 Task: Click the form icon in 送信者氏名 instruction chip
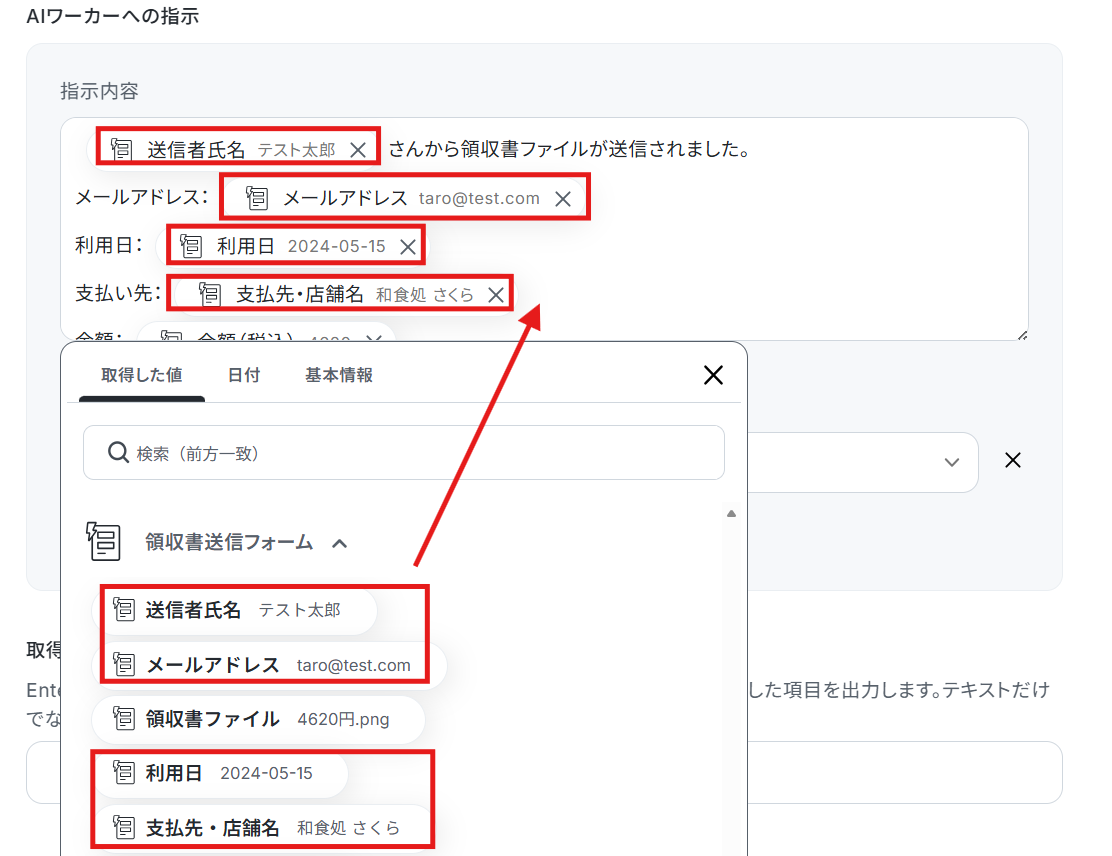[x=121, y=149]
